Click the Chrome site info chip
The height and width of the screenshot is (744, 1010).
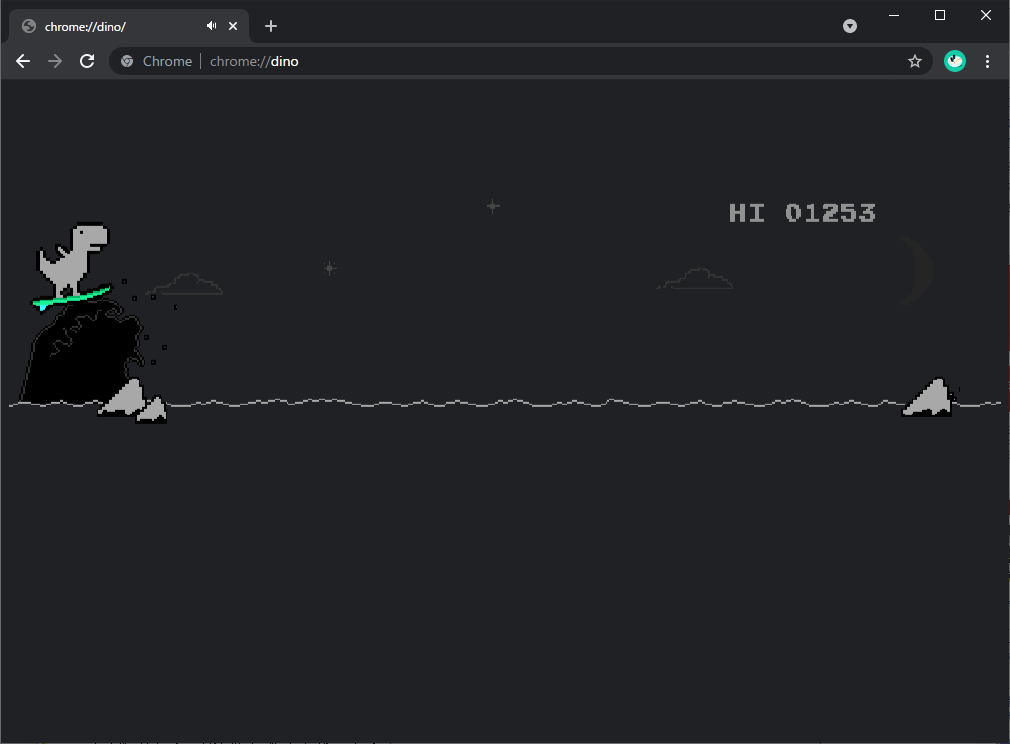tap(157, 61)
